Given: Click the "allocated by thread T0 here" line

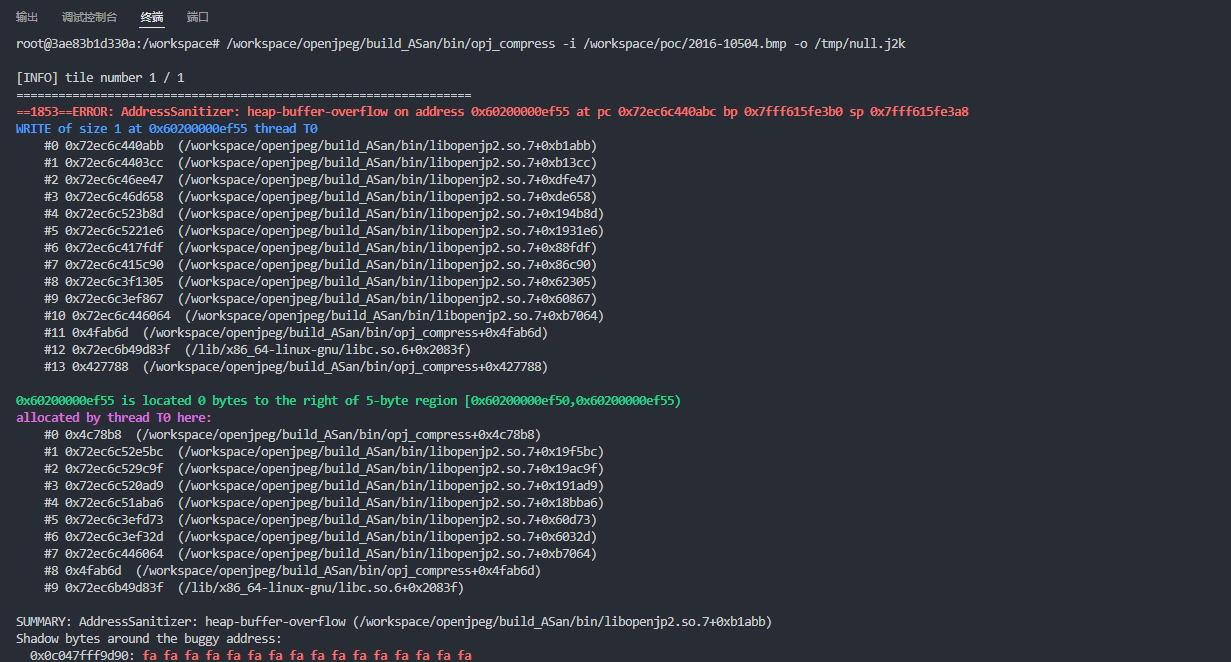Looking at the screenshot, I should click(114, 418).
